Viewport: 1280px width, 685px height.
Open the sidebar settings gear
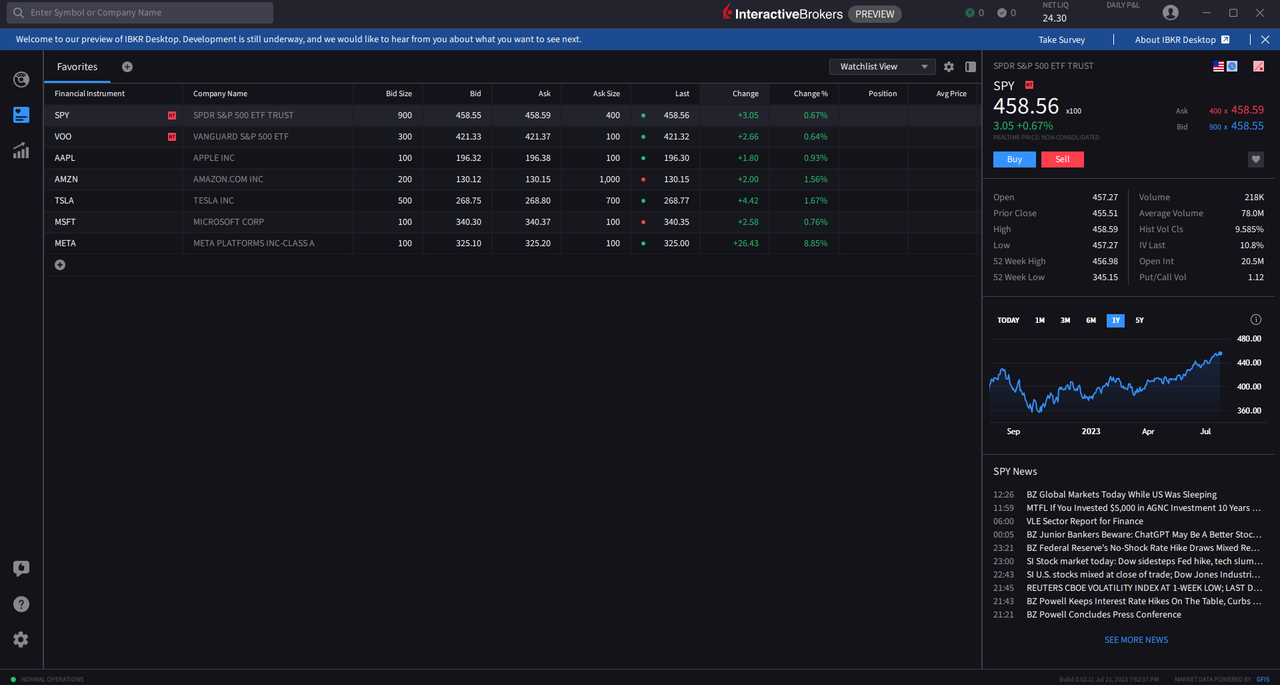pyautogui.click(x=21, y=639)
